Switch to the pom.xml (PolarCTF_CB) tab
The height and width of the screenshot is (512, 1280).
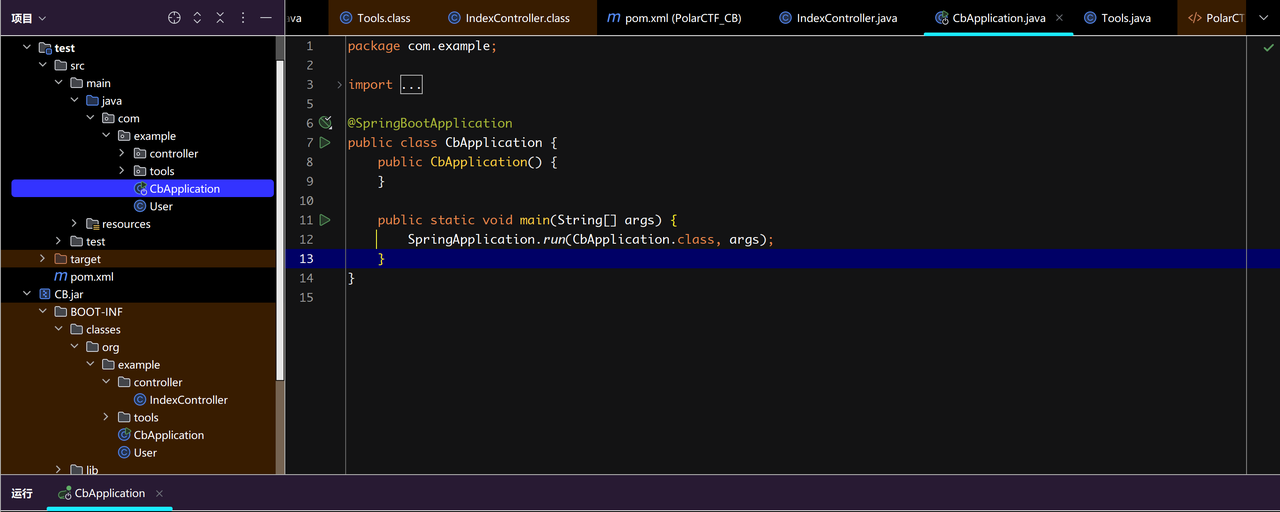675,18
